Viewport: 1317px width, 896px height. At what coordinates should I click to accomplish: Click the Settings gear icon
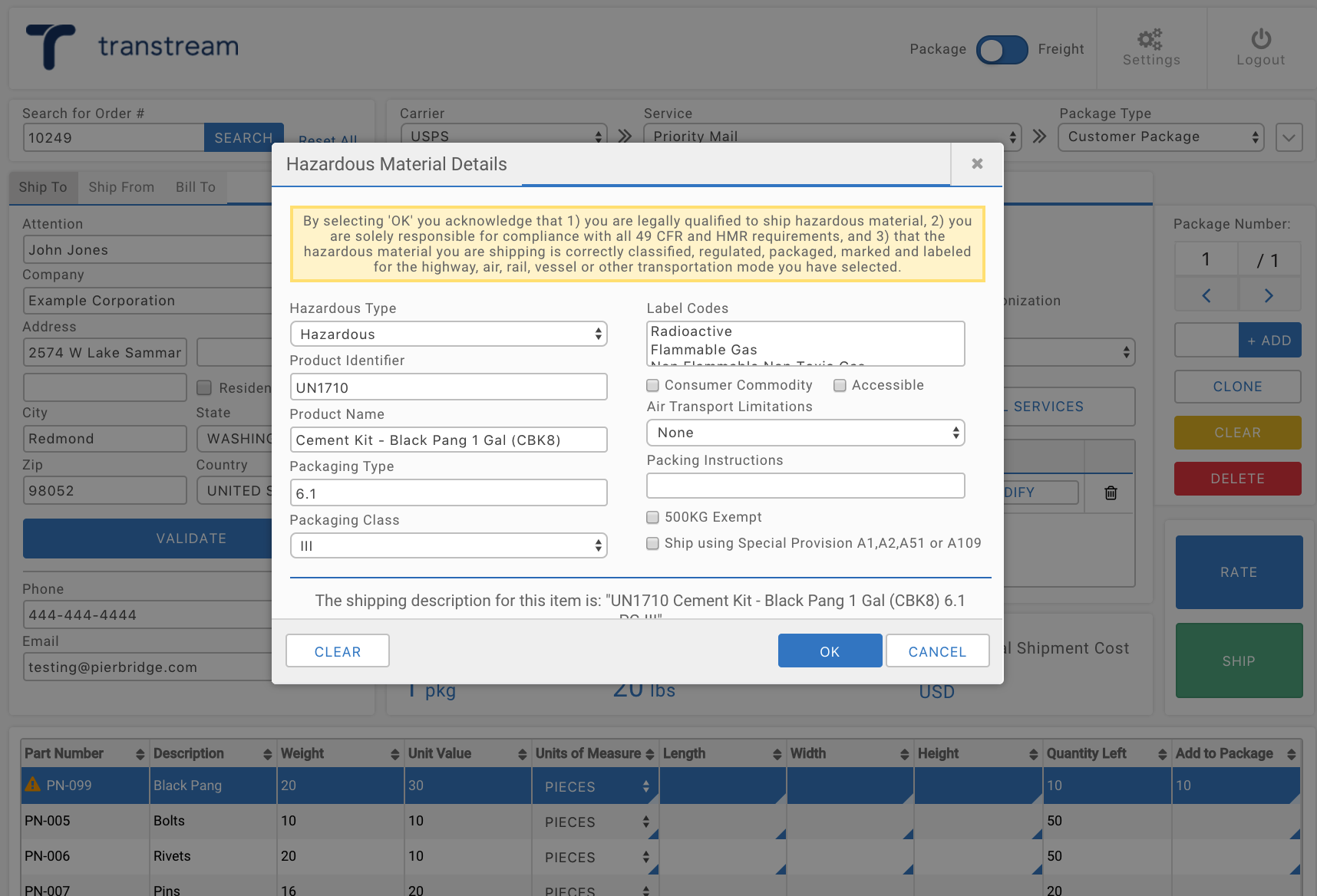(x=1150, y=39)
